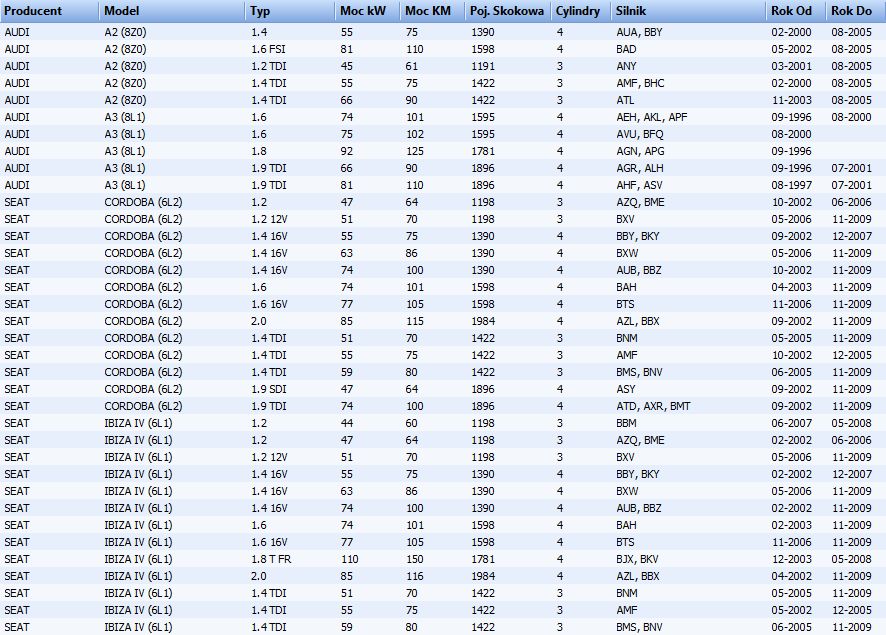Sort by the Rok Do column header
This screenshot has width=886, height=635.
[x=856, y=11]
